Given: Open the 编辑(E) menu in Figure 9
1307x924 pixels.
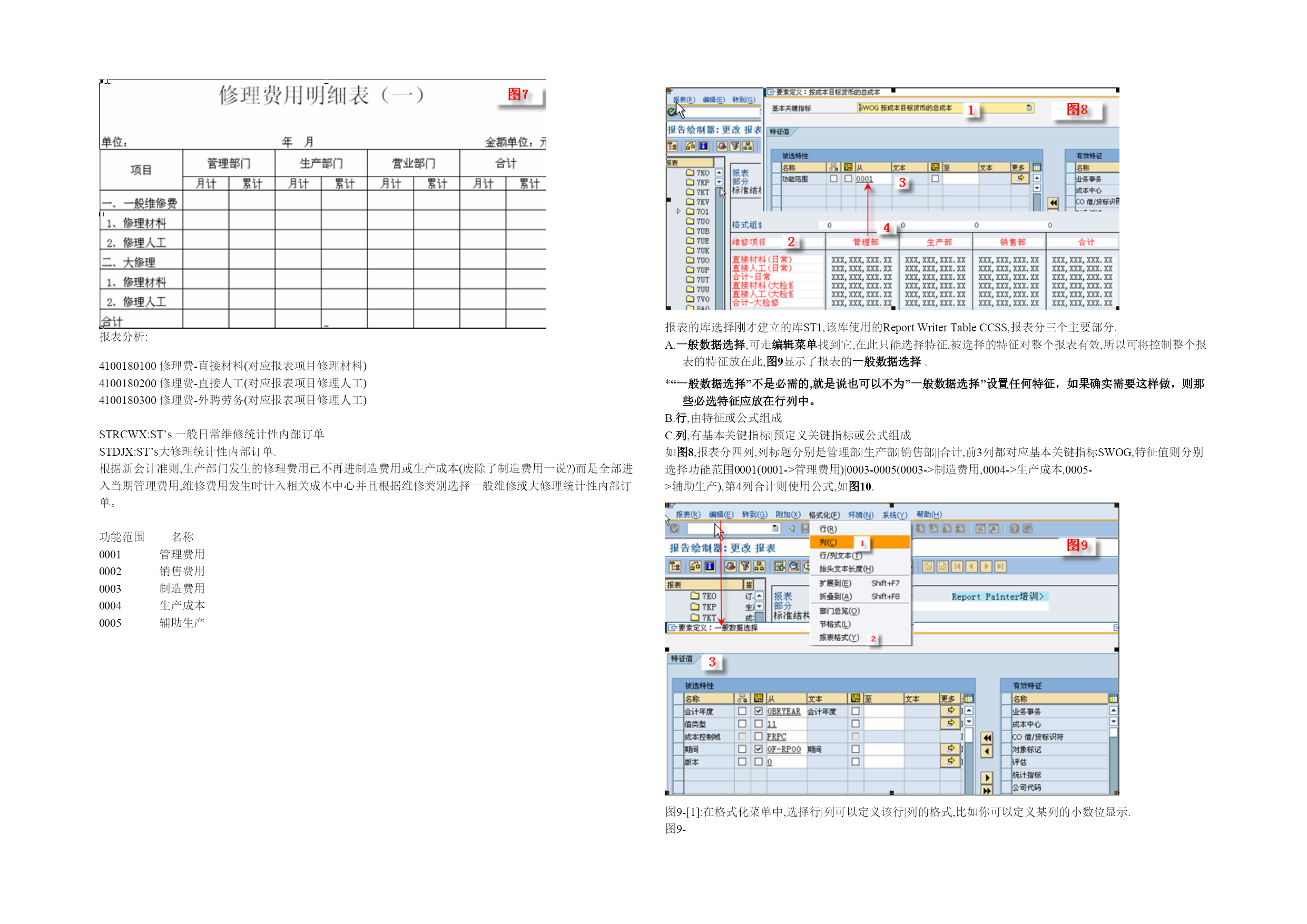Looking at the screenshot, I should coord(721,515).
